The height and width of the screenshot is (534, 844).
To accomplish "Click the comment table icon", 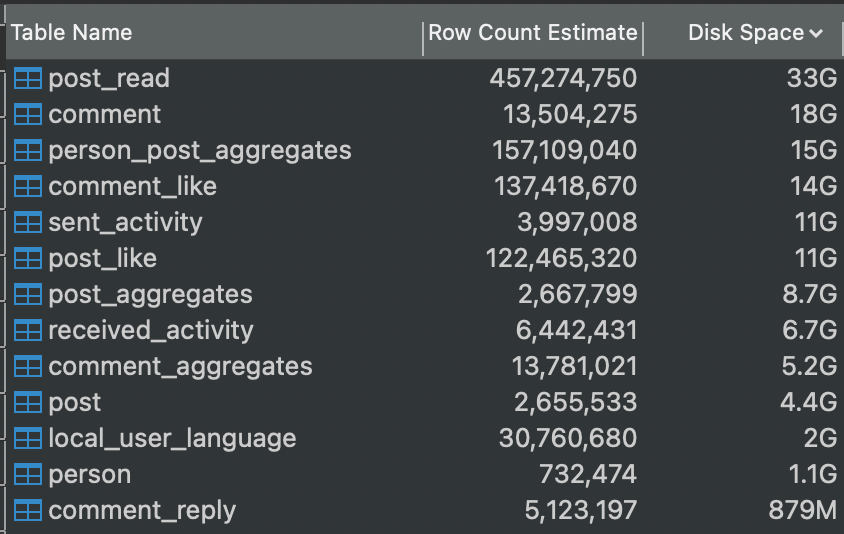I will pos(27,115).
